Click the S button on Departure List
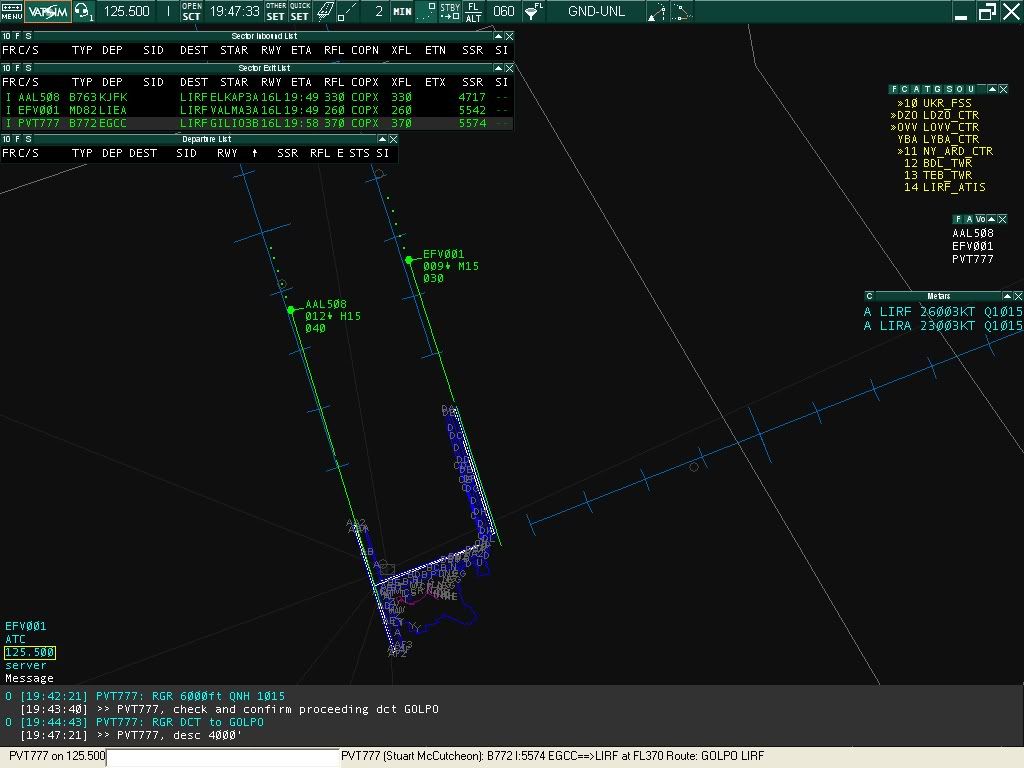Screen dimensions: 1024x768 point(28,139)
